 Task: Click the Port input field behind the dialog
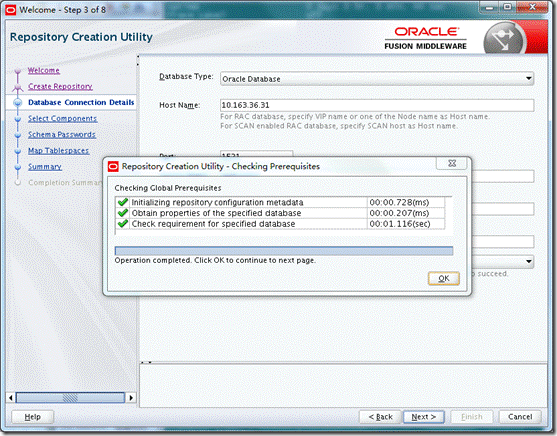click(x=256, y=154)
